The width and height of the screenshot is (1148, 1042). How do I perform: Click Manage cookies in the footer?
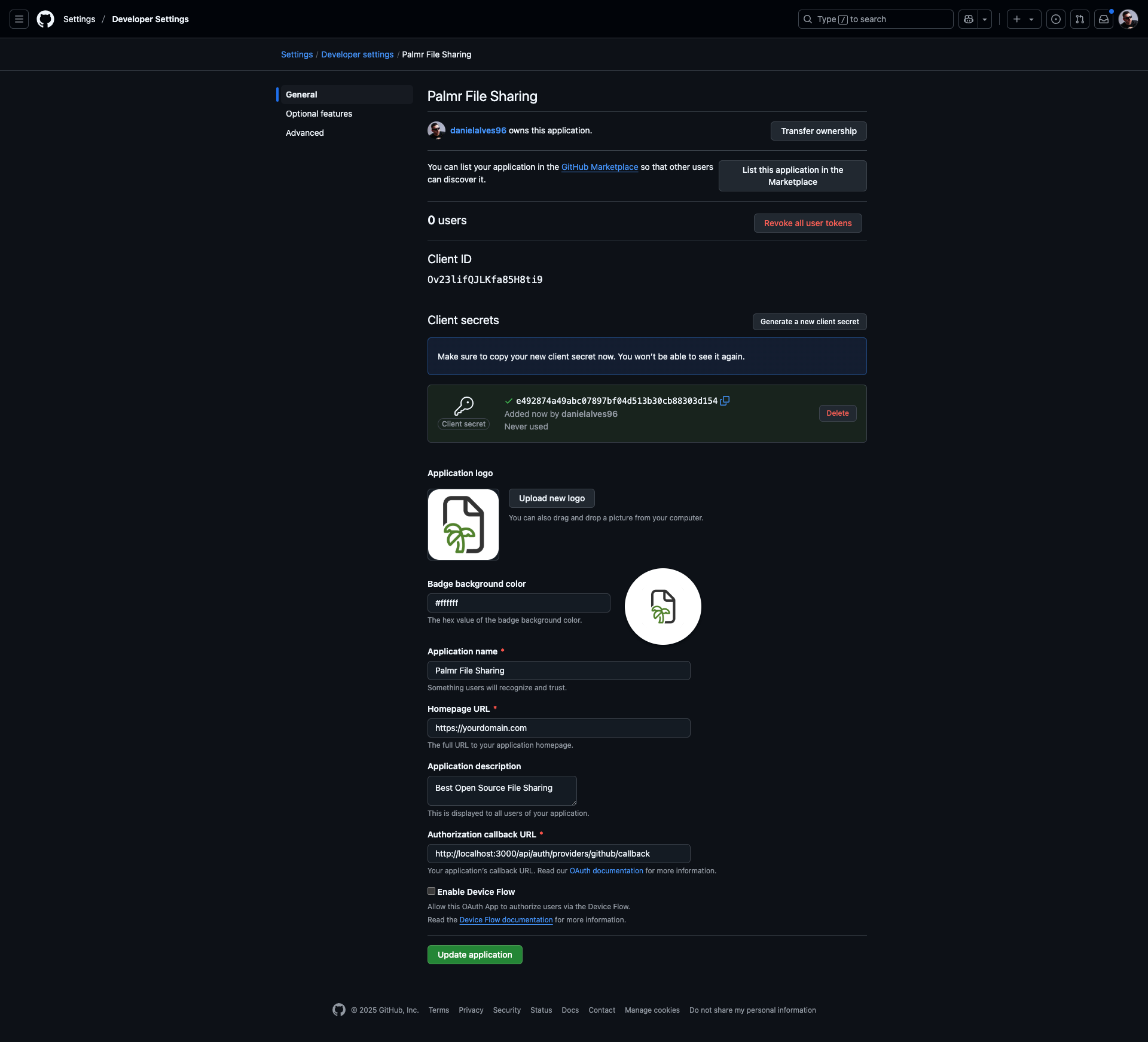click(x=652, y=1010)
